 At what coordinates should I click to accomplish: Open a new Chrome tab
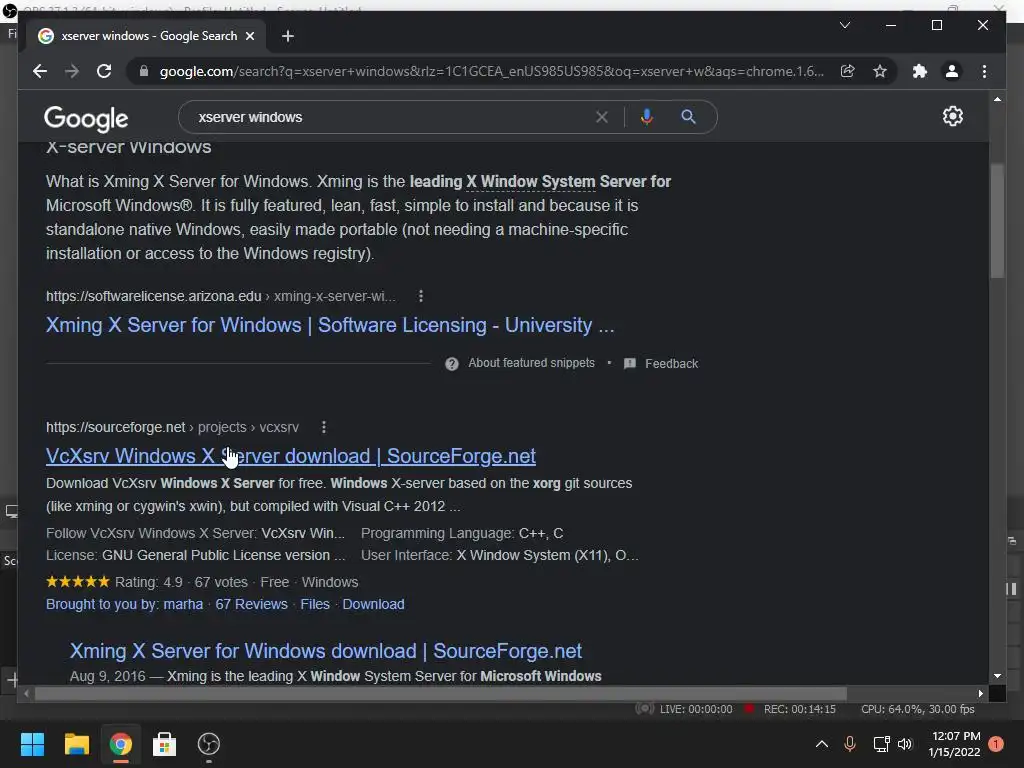pyautogui.click(x=287, y=36)
